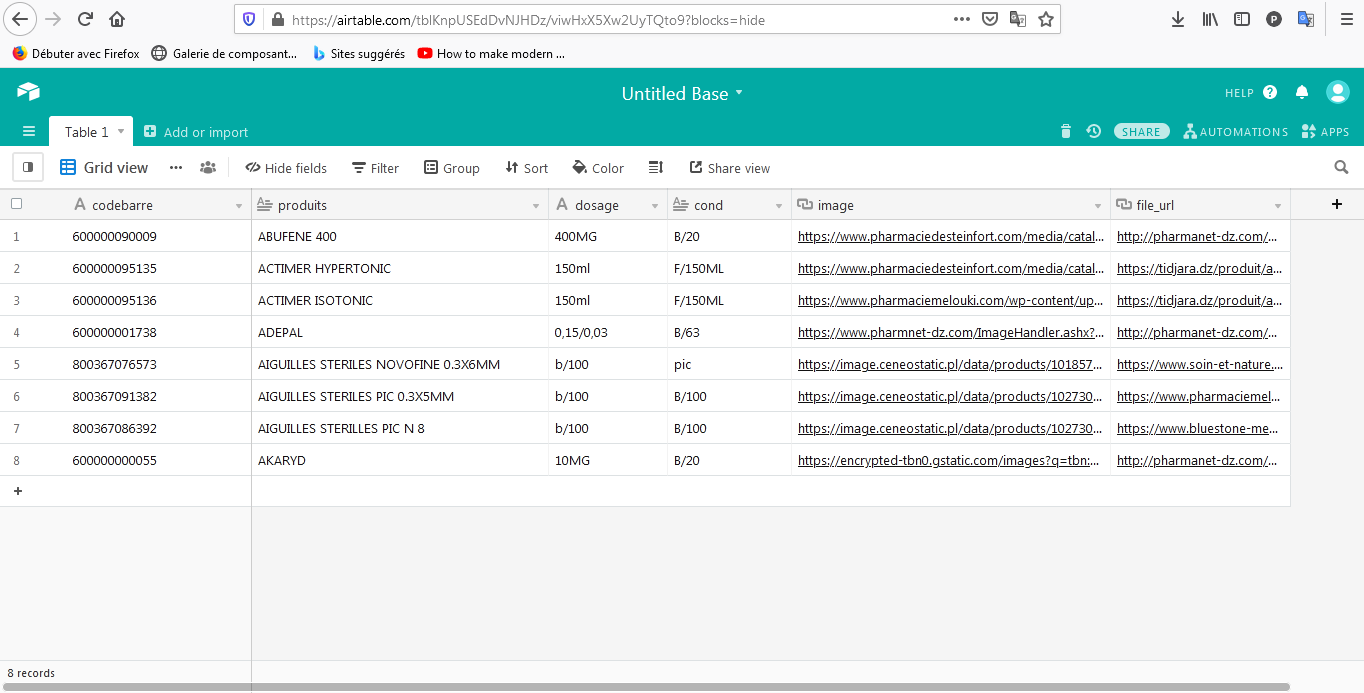
Task: Open the Table 1 tab dropdown arrow
Action: tap(121, 131)
